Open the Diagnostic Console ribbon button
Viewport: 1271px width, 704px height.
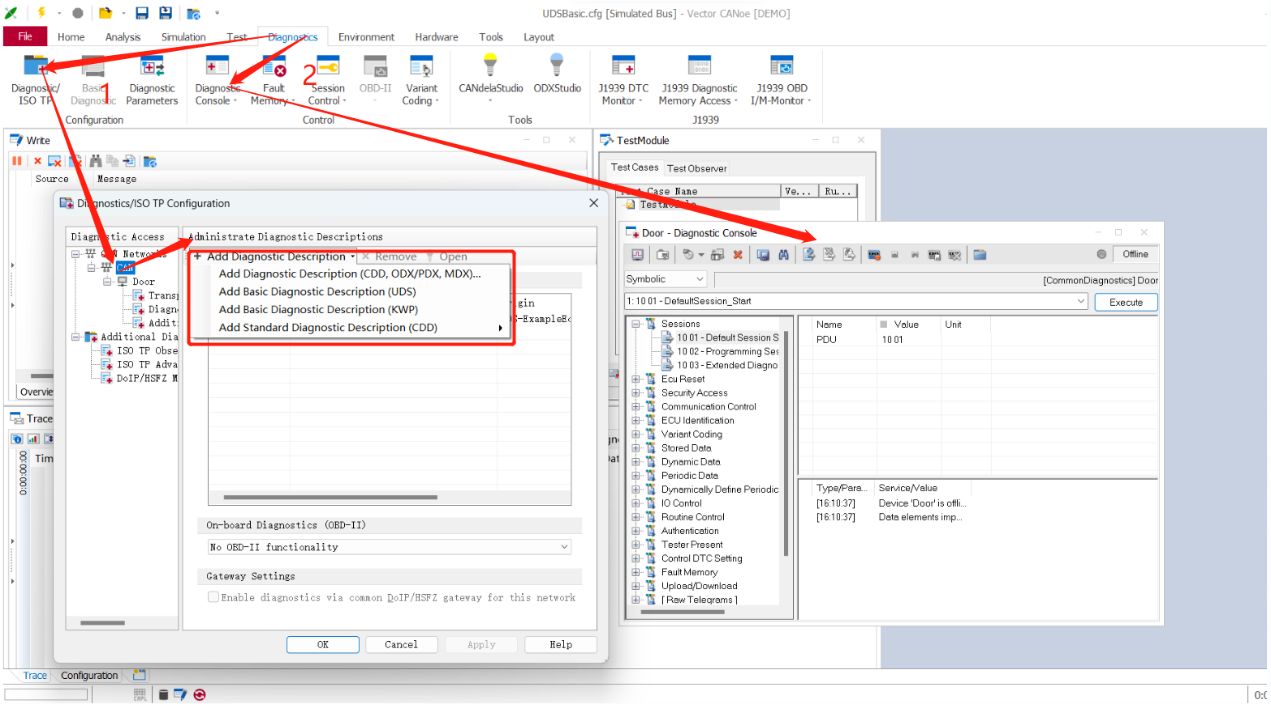pyautogui.click(x=216, y=80)
